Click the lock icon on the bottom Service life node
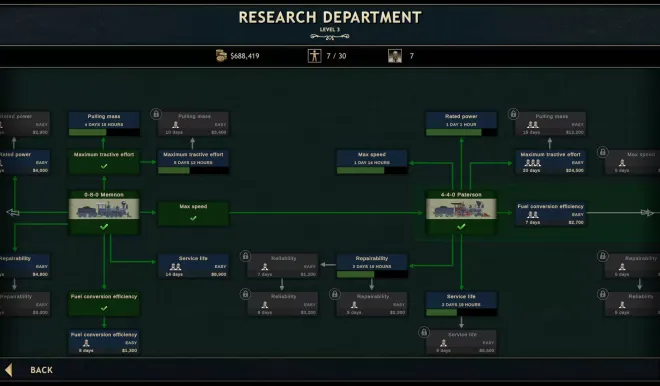This screenshot has height=386, width=660. 424,332
